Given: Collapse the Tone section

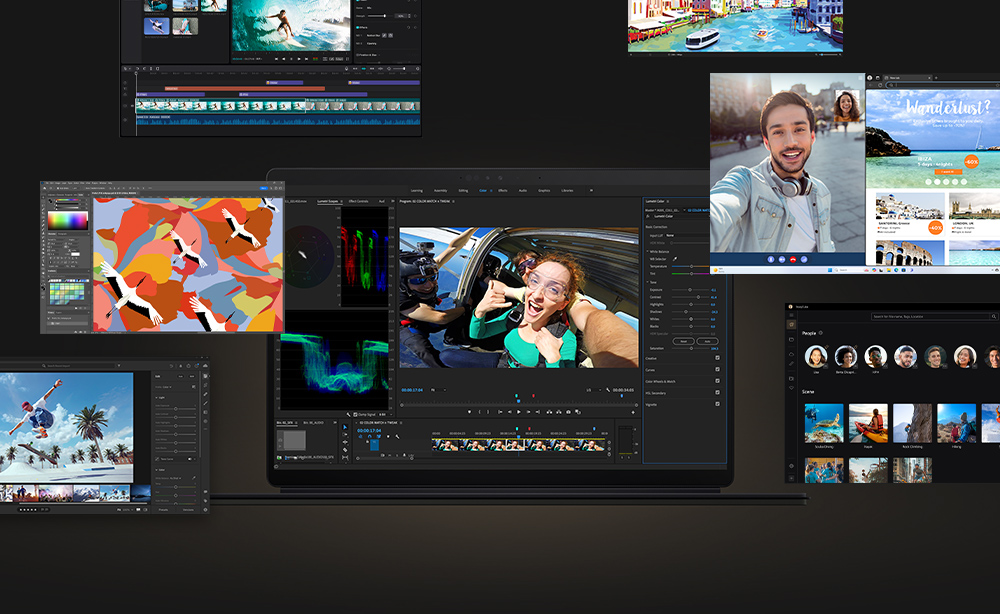Looking at the screenshot, I should (647, 281).
